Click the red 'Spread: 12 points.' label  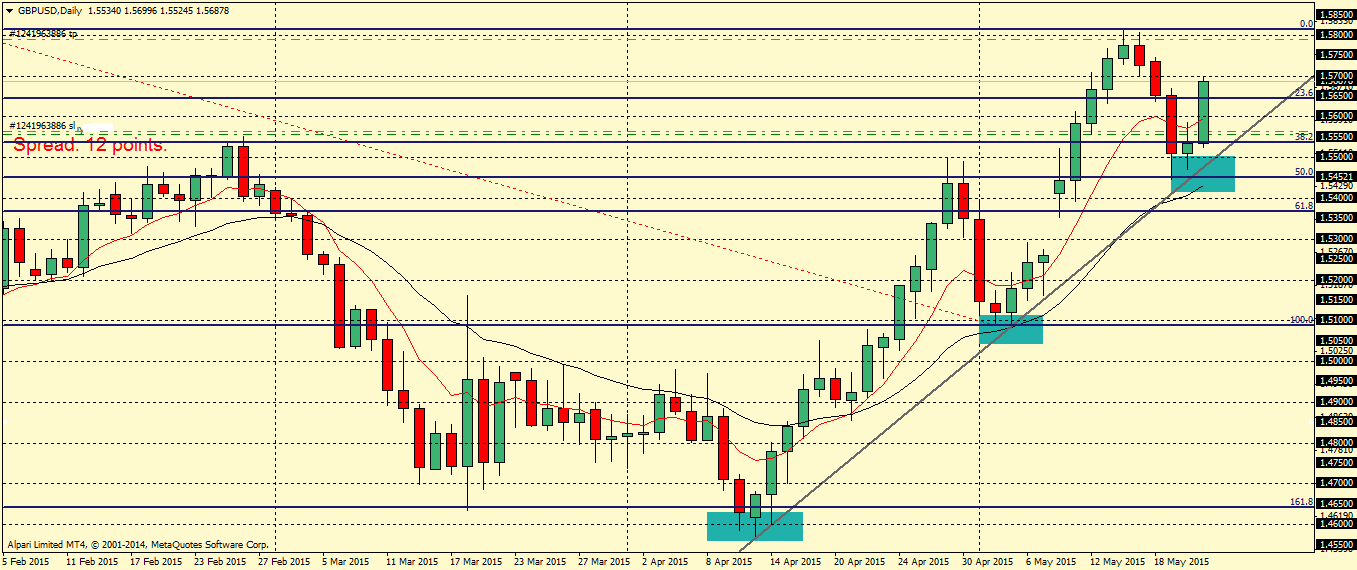click(x=90, y=145)
